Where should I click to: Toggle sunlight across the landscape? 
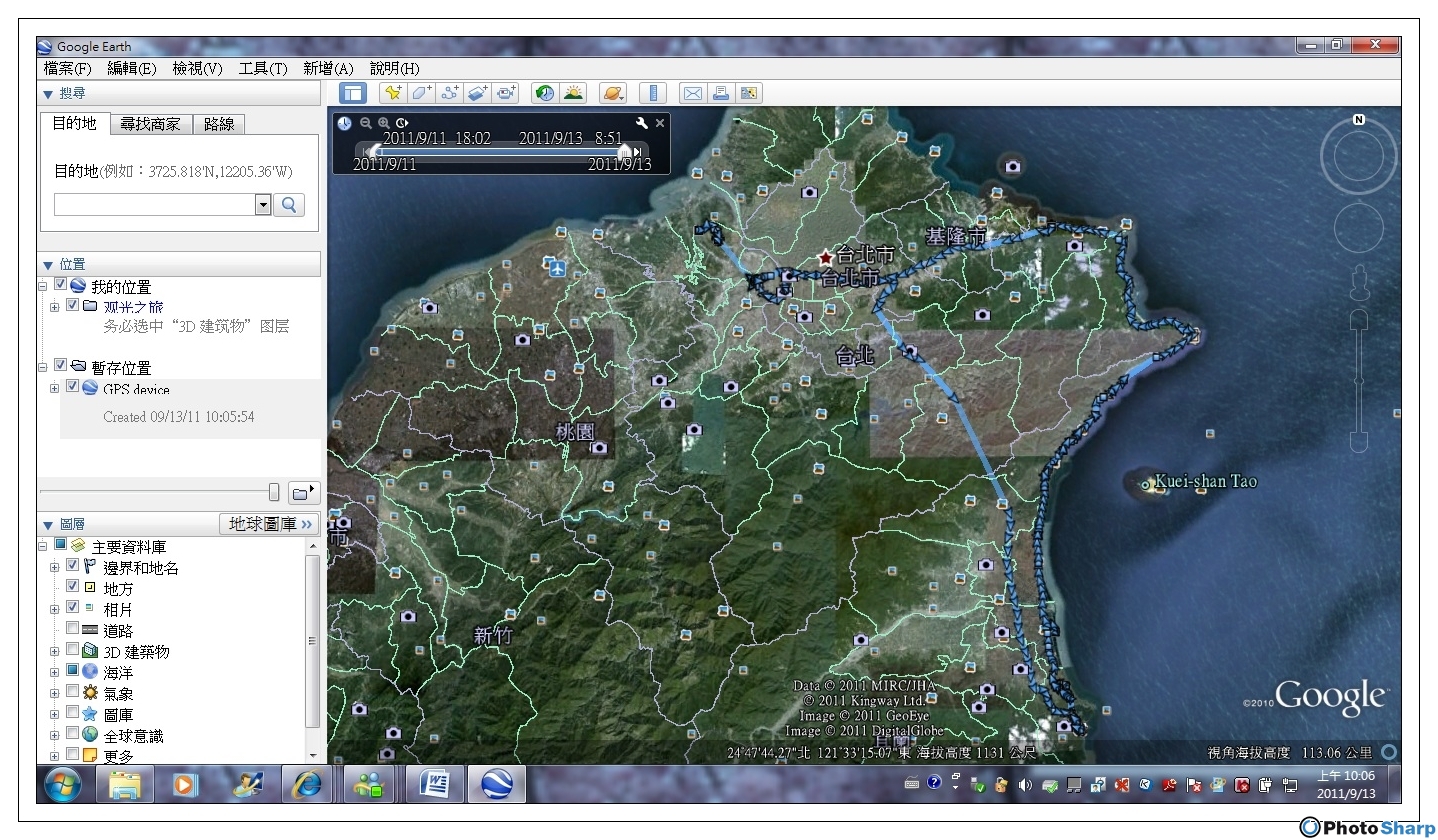coord(573,93)
